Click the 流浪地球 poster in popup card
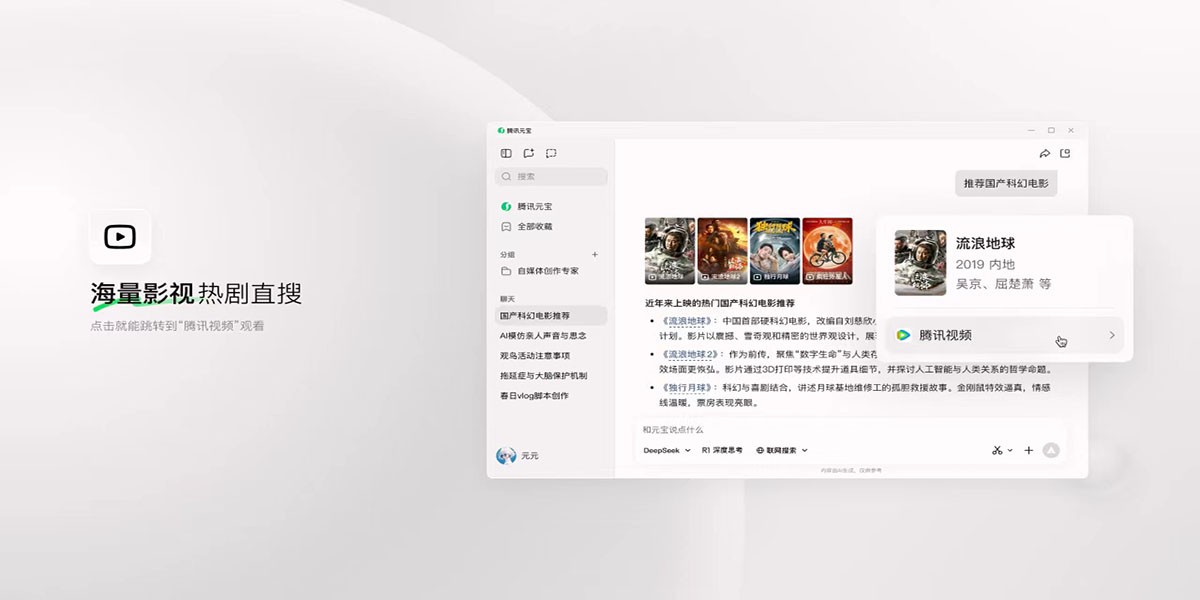Image resolution: width=1200 pixels, height=600 pixels. pyautogui.click(x=920, y=262)
